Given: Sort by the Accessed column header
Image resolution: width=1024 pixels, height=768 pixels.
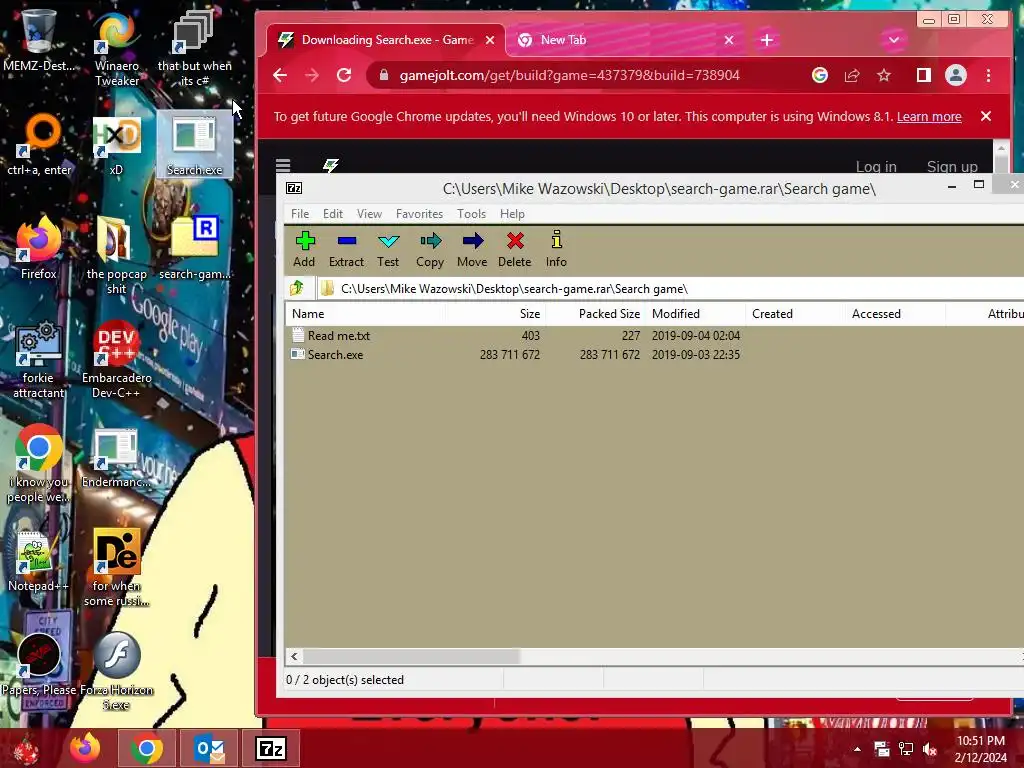Looking at the screenshot, I should click(x=895, y=313).
